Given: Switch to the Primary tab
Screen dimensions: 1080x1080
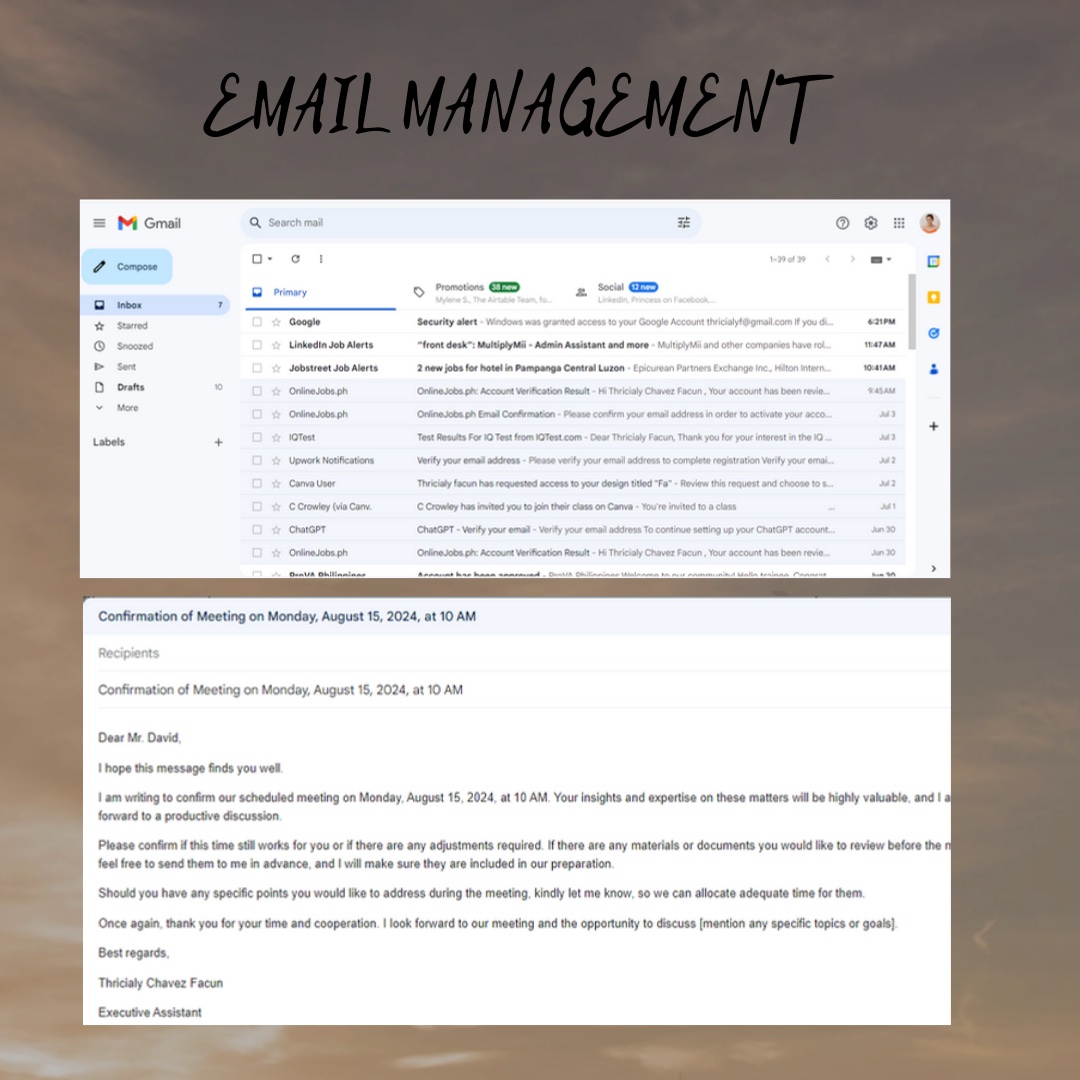Looking at the screenshot, I should point(318,292).
